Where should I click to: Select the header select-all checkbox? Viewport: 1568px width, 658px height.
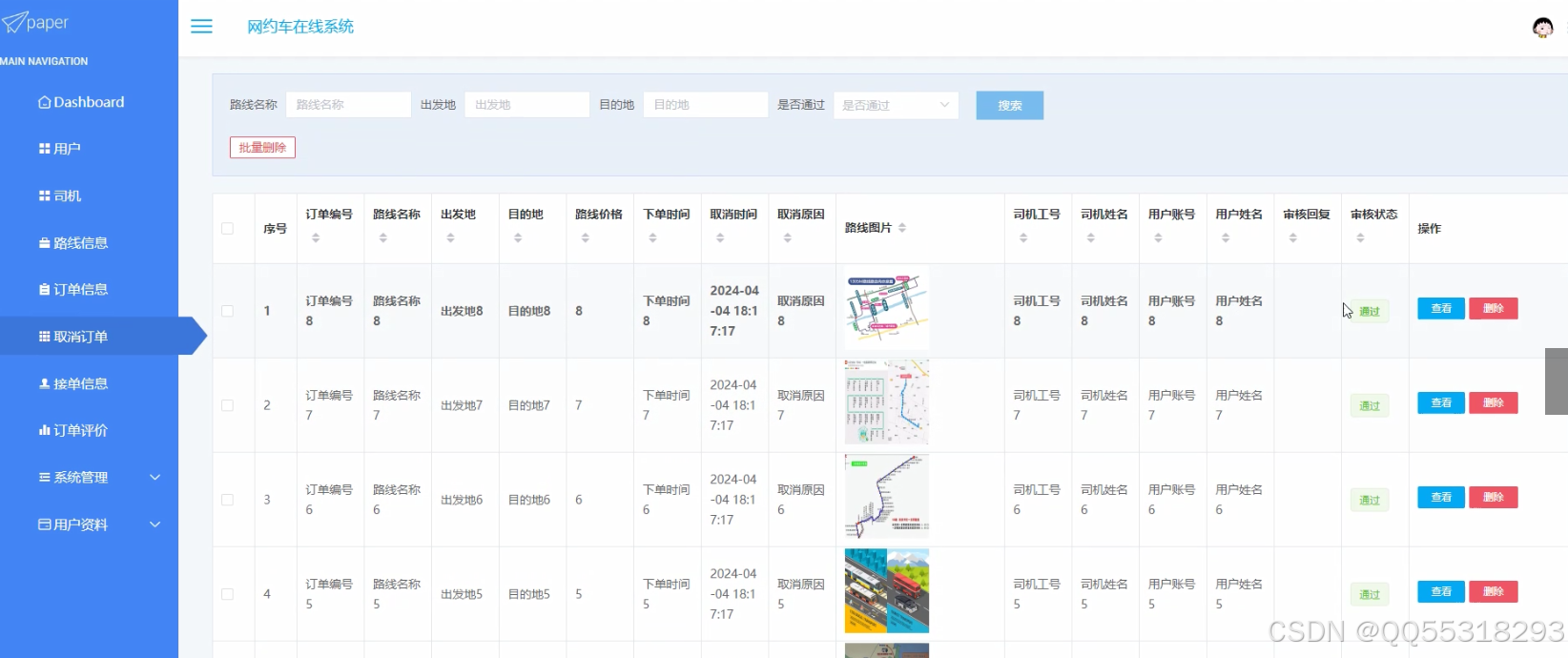227,229
